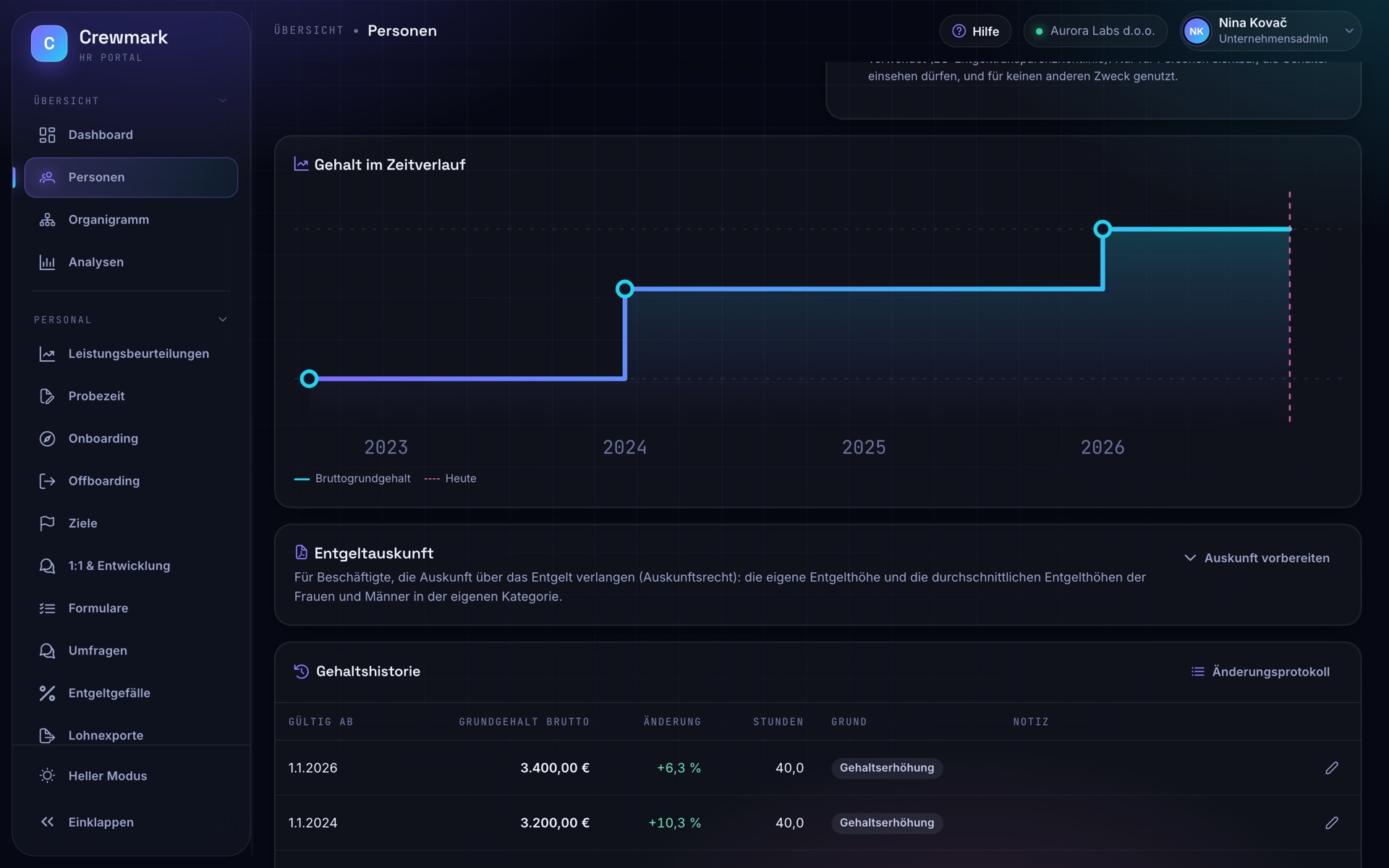Click the Entgeltgefälle percent icon
Viewport: 1389px width, 868px height.
[47, 694]
